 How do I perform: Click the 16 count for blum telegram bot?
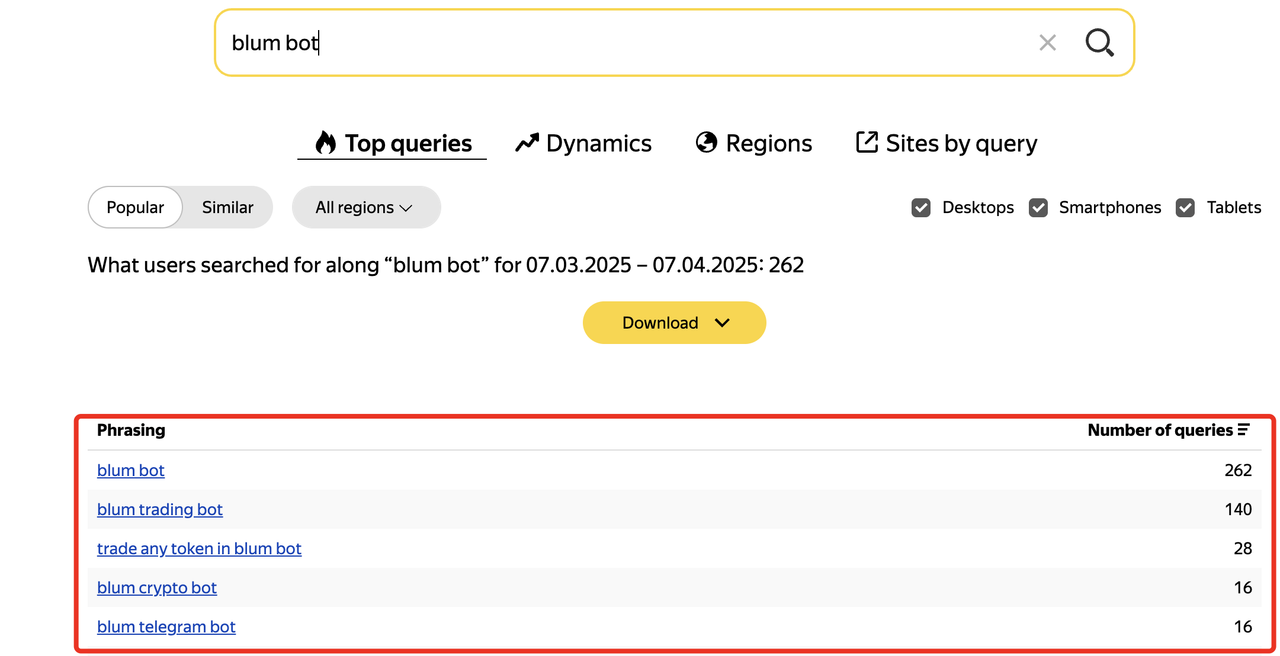[1243, 626]
